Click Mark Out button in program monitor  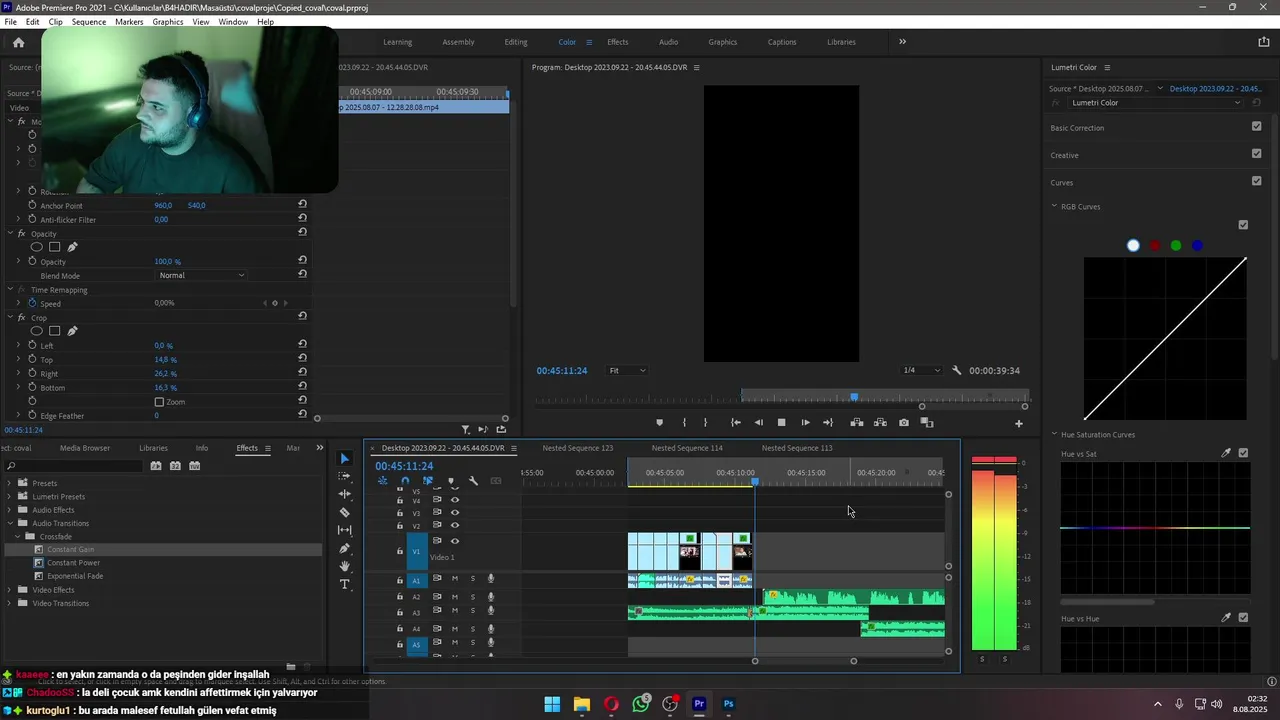tap(705, 423)
